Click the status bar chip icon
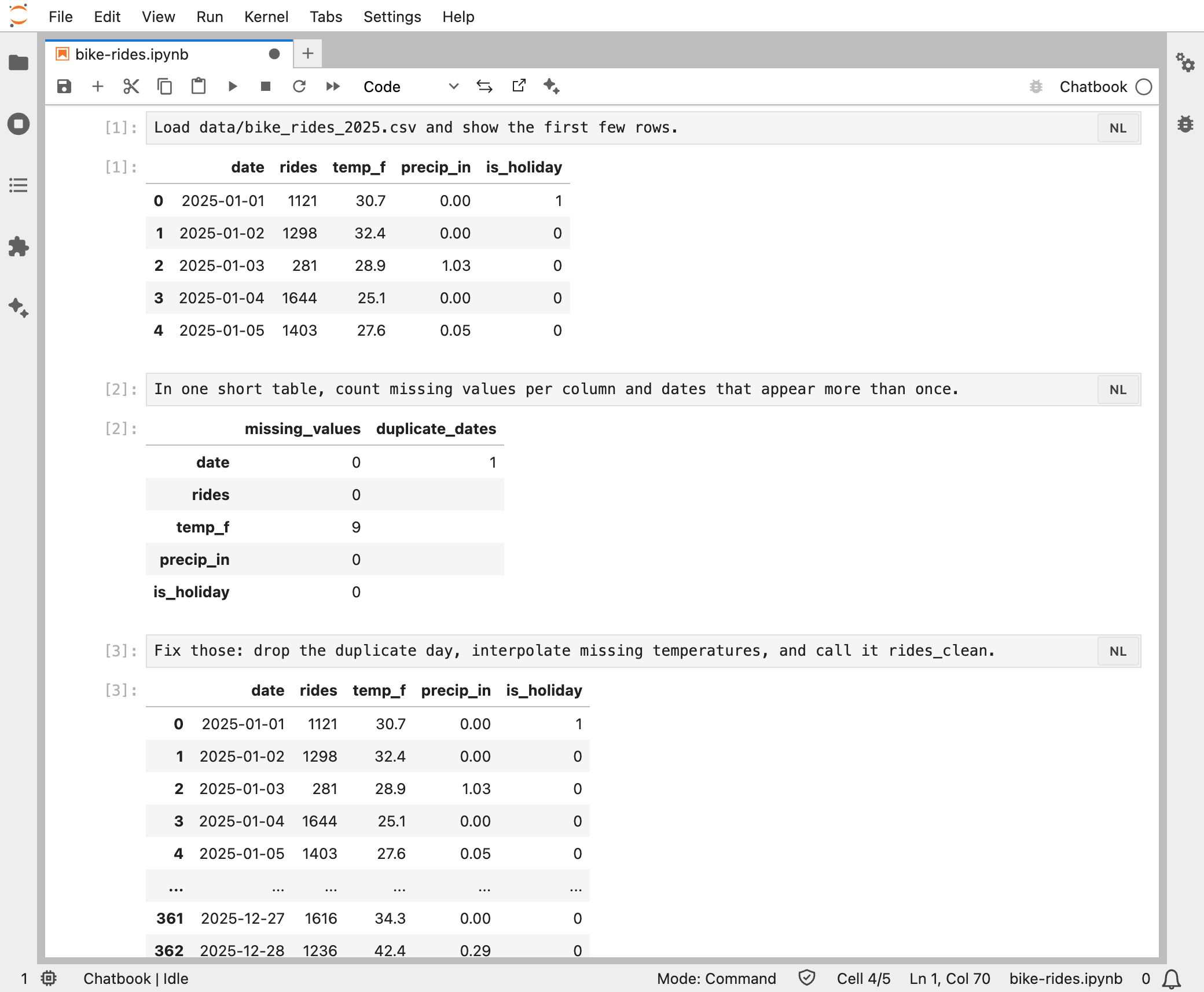The image size is (1204, 992). 49,978
